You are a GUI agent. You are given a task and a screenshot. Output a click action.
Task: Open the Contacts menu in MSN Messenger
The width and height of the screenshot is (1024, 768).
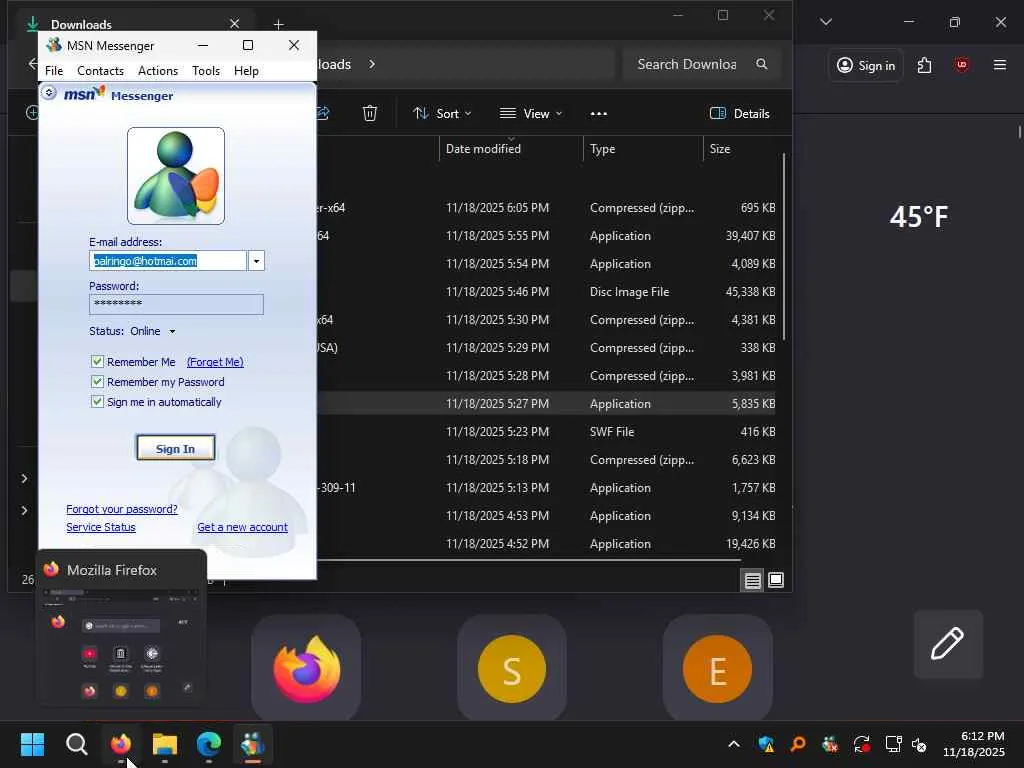[x=100, y=71]
